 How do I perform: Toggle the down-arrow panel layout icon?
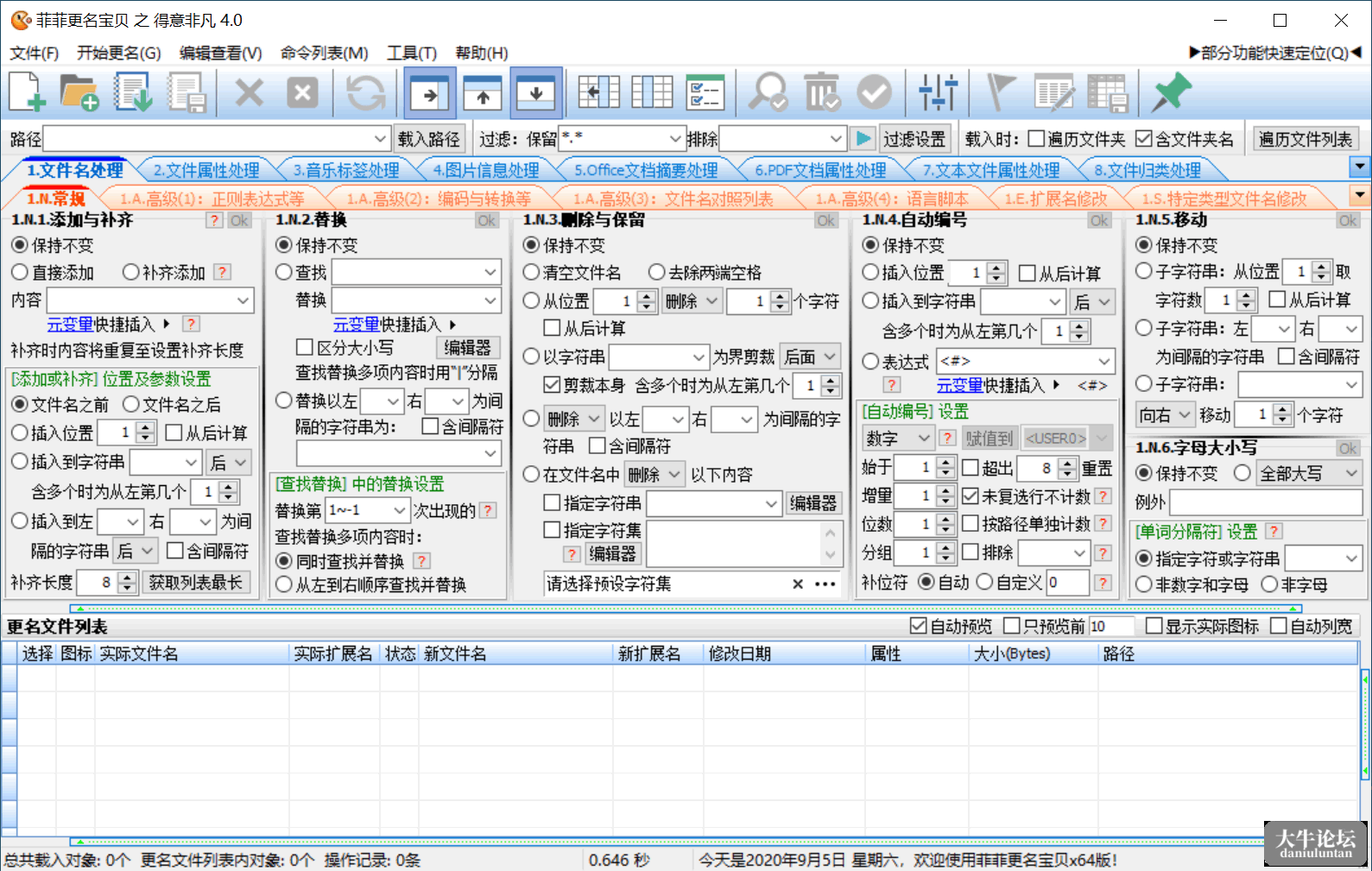pos(536,92)
